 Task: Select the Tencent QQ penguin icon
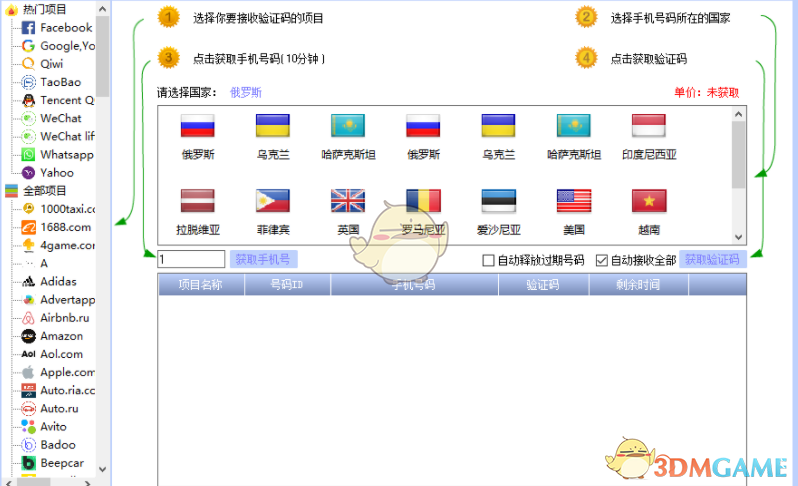pos(28,100)
